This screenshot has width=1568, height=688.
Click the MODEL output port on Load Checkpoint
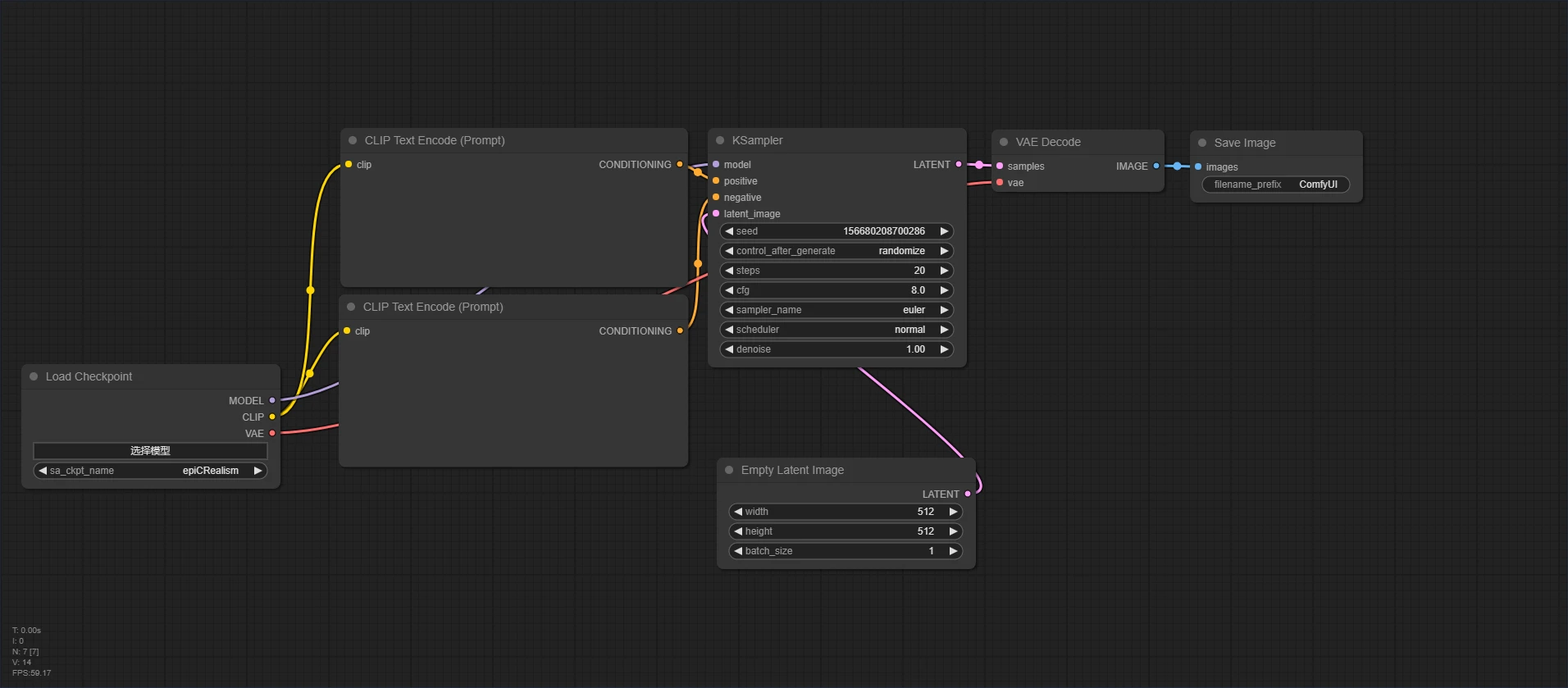[x=272, y=401]
